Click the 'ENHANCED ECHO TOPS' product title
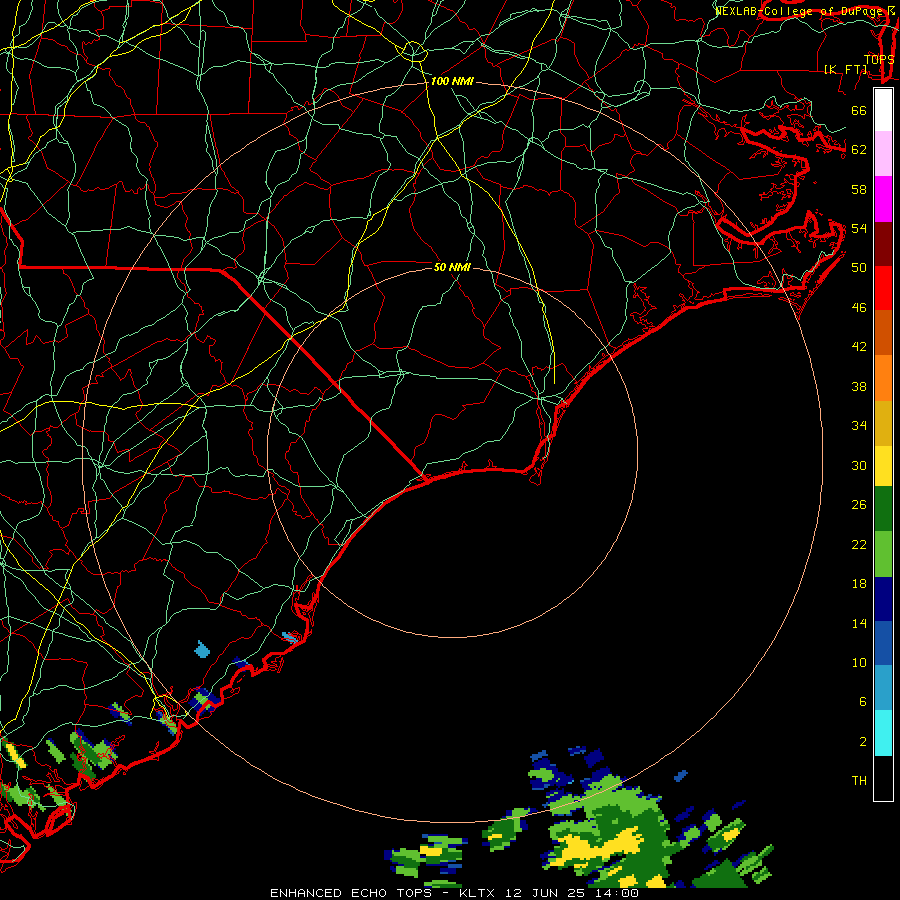 (351, 893)
